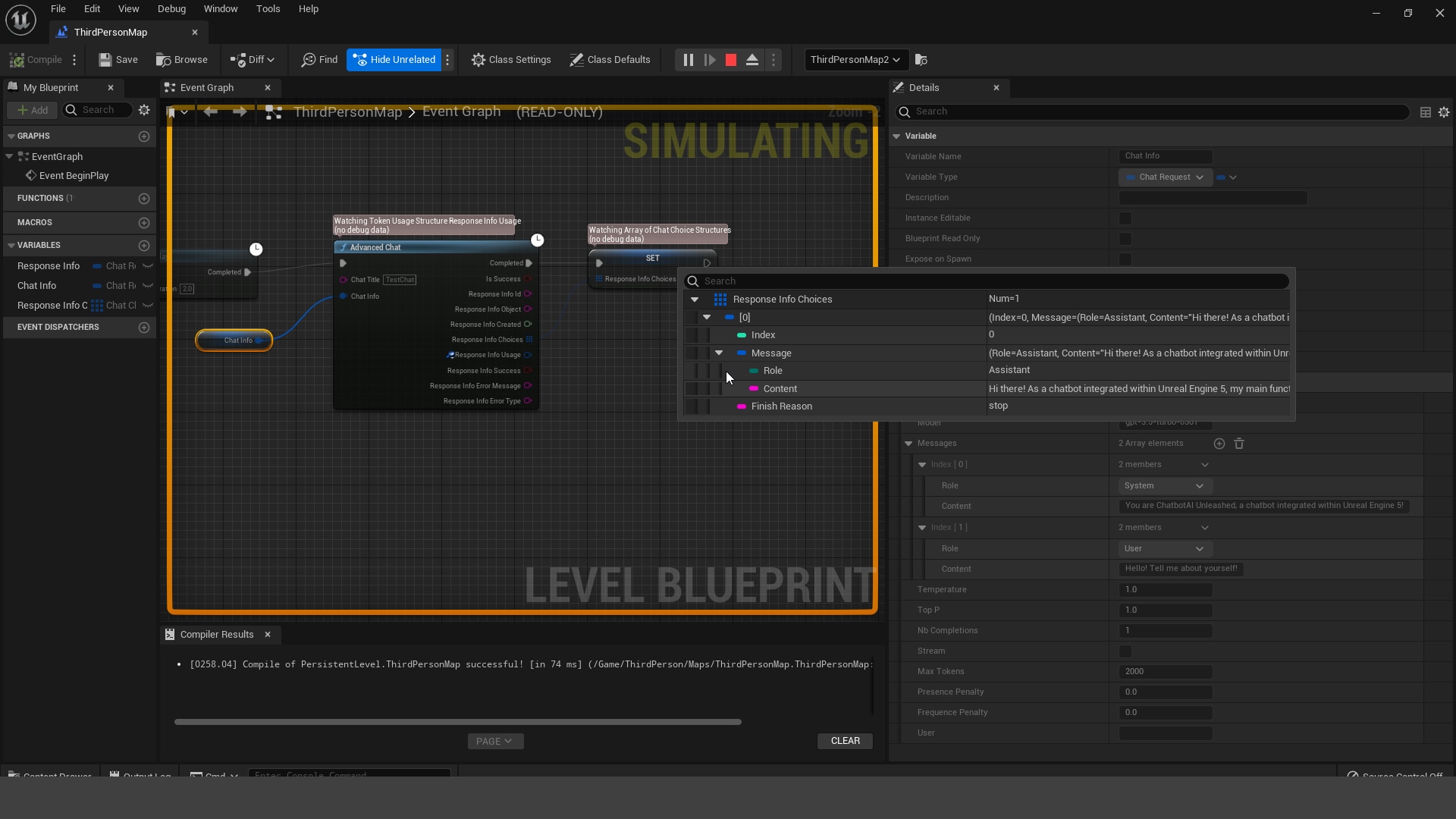Viewport: 1456px width, 819px height.
Task: Collapse the Message row in watch window
Action: [719, 353]
